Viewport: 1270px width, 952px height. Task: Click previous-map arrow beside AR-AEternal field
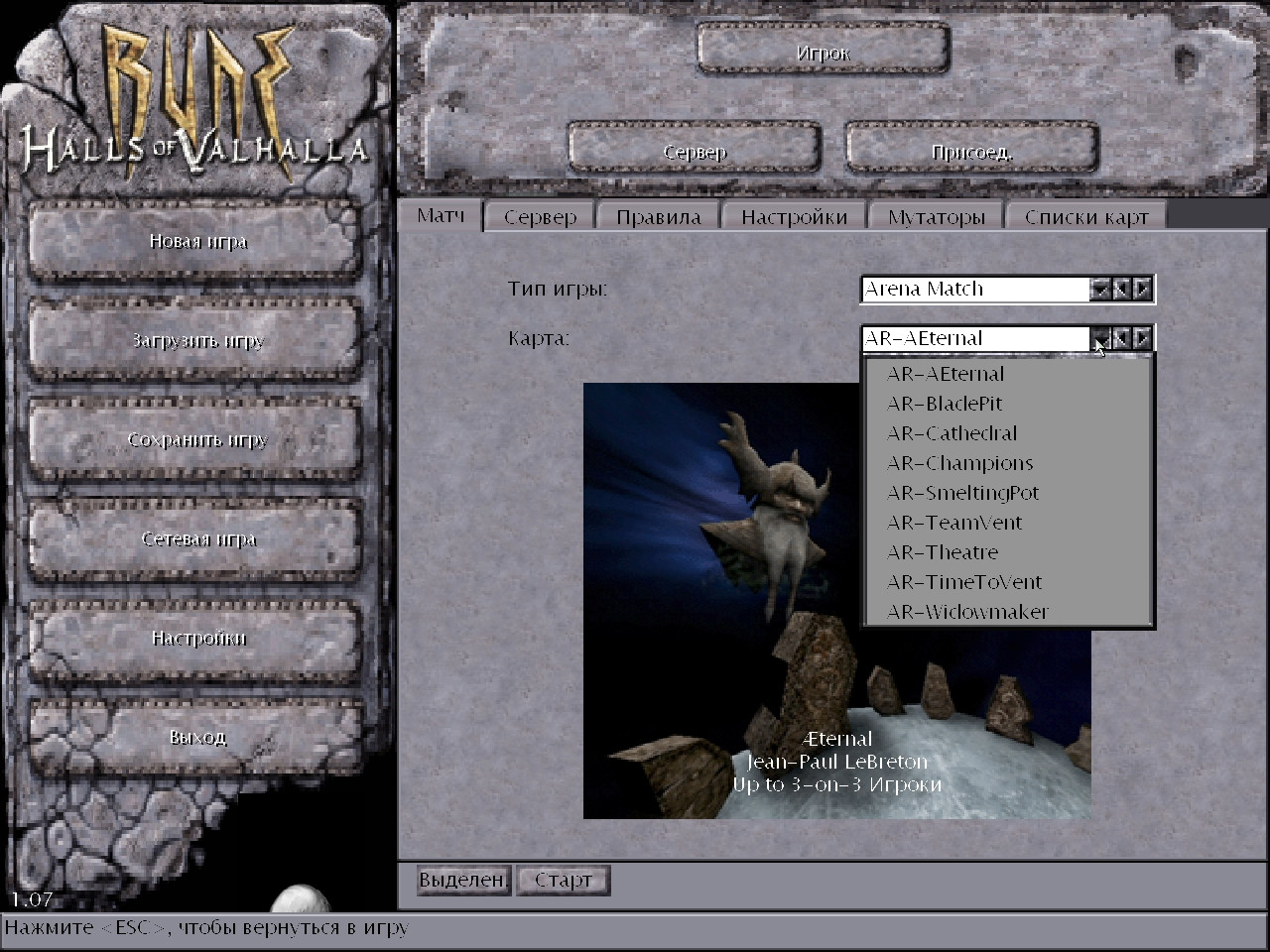coord(1121,338)
